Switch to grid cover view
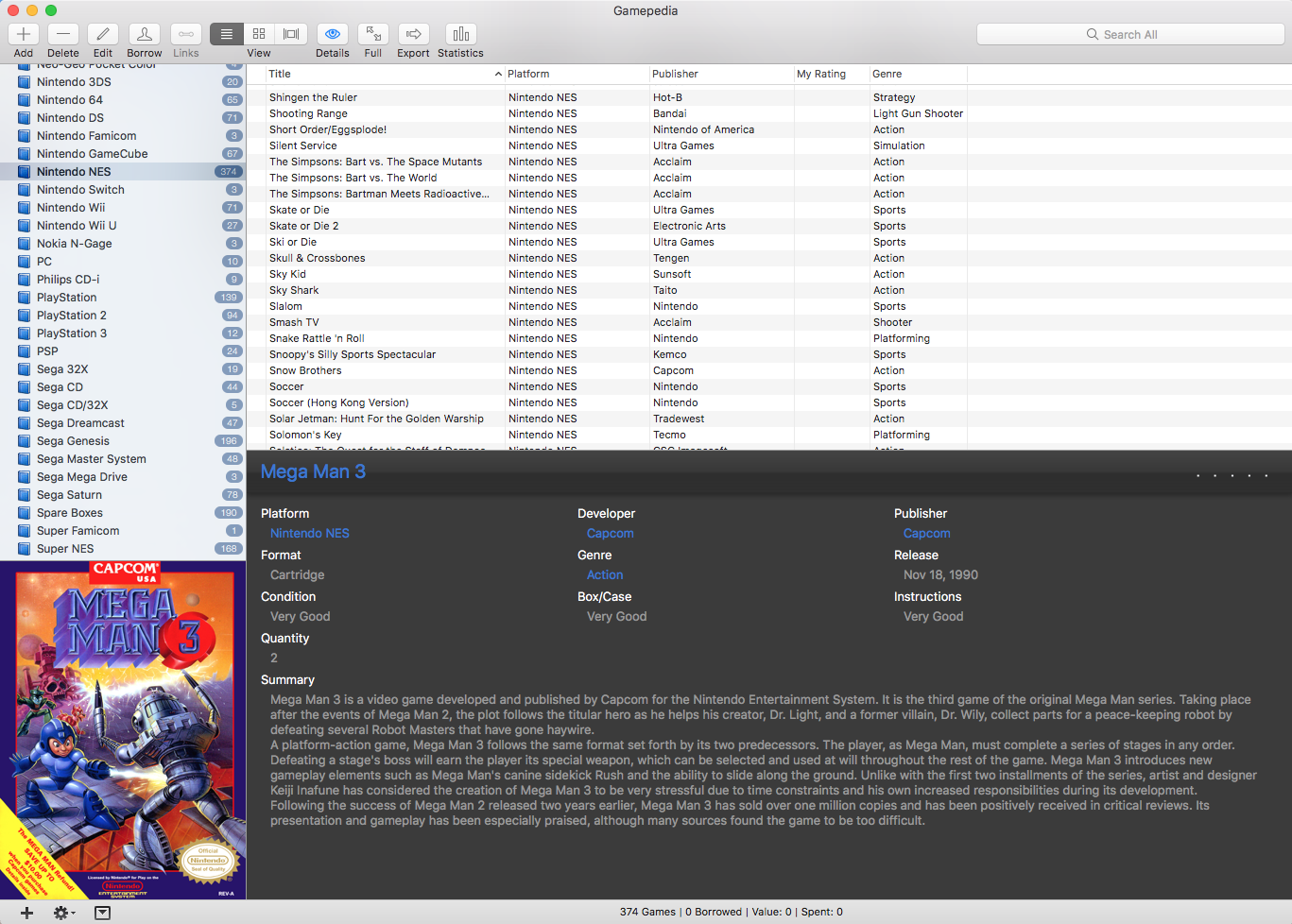This screenshot has width=1292, height=924. coord(259,35)
